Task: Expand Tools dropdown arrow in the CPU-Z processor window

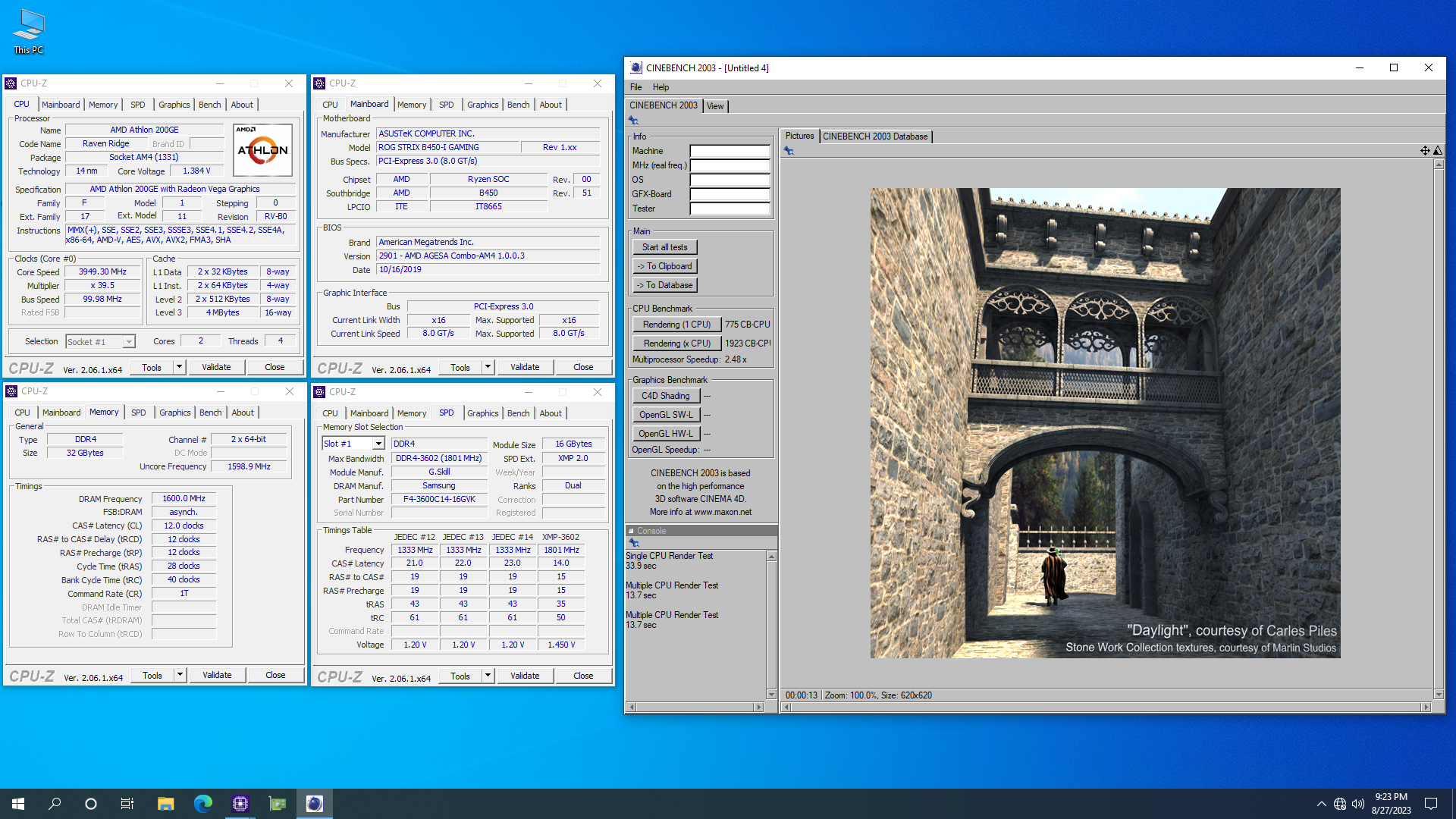Action: point(180,367)
